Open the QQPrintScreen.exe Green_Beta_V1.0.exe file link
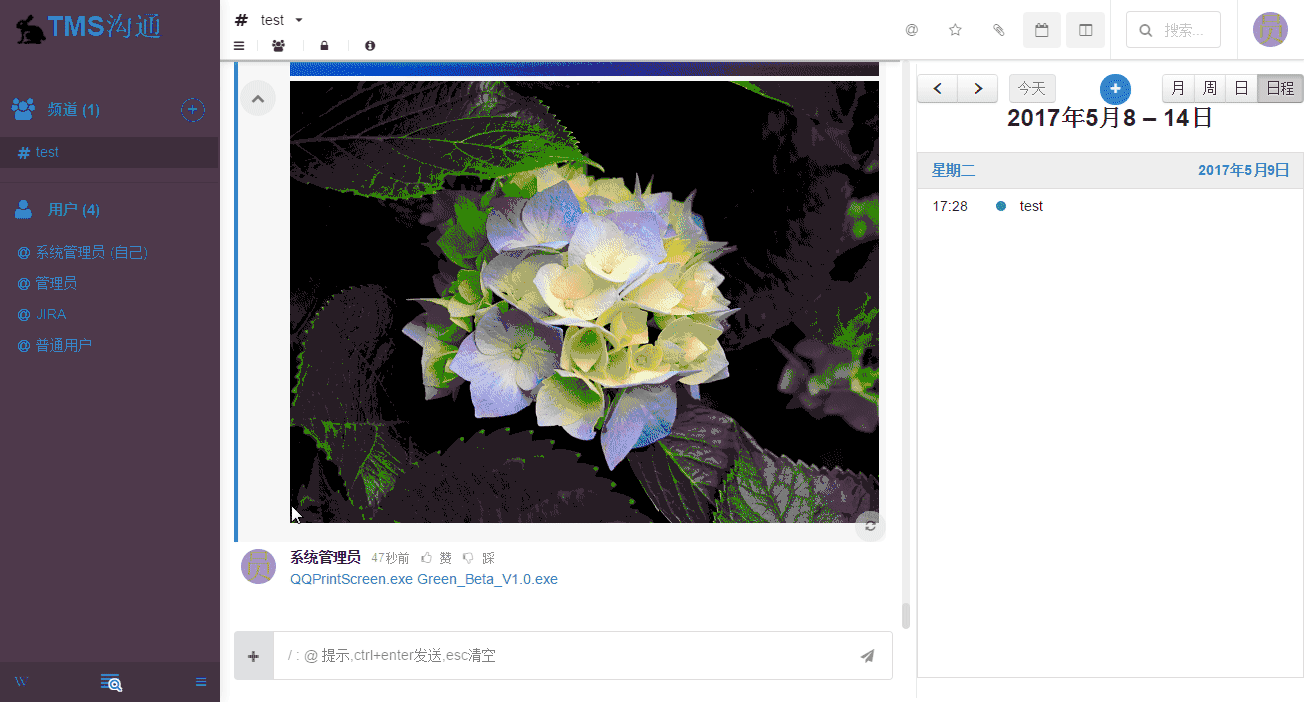 [x=424, y=579]
